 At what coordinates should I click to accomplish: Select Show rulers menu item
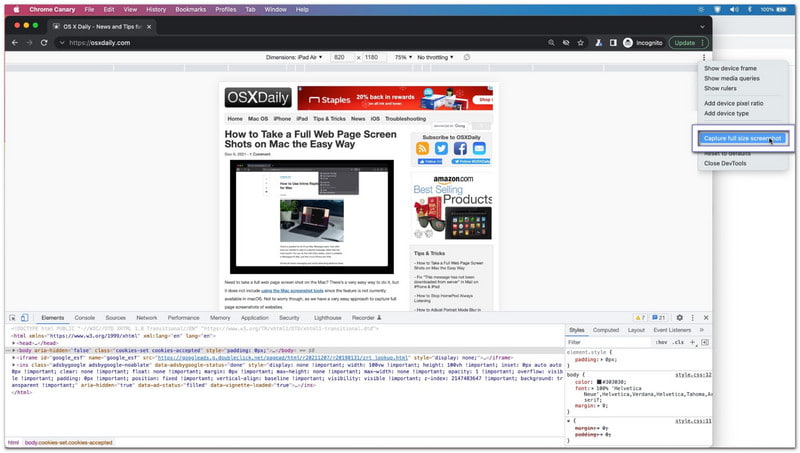pyautogui.click(x=720, y=88)
